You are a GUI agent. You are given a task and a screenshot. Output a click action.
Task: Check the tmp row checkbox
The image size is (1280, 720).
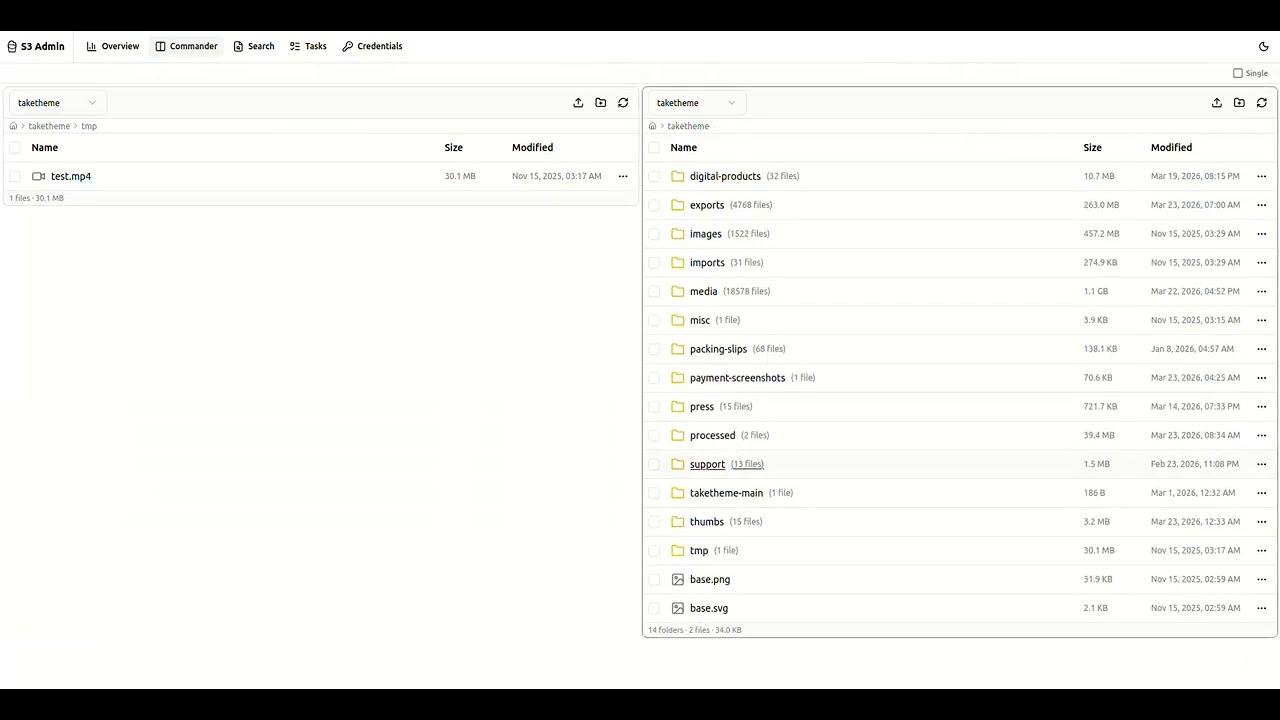click(x=654, y=551)
